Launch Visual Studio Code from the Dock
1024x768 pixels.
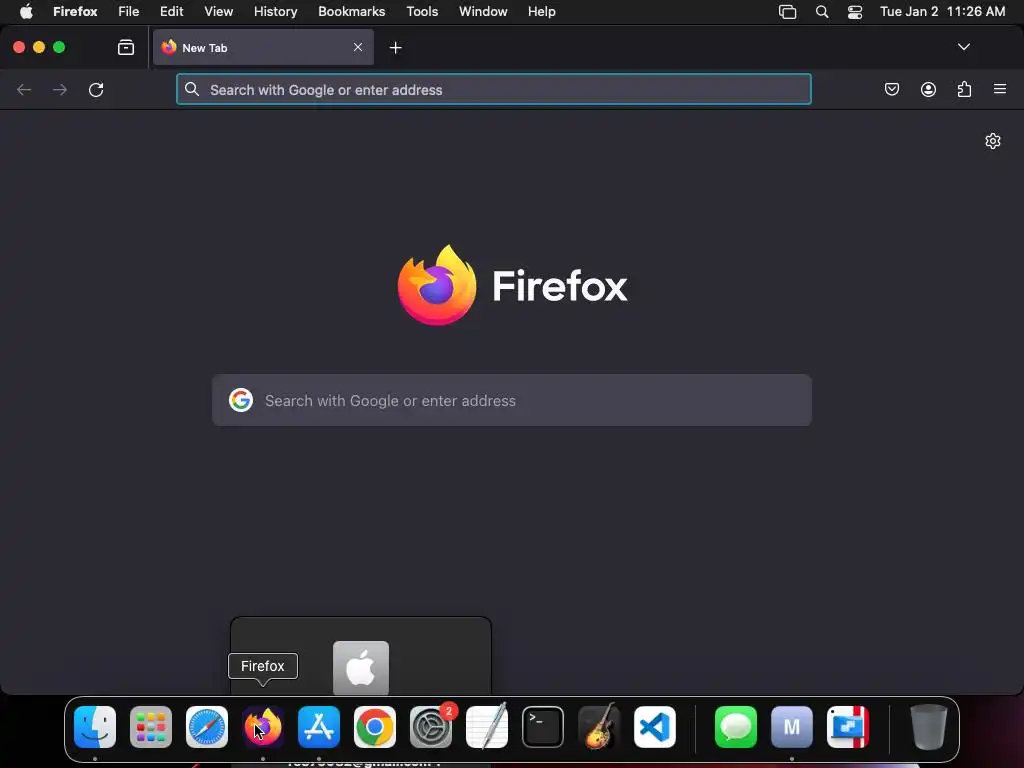point(655,727)
